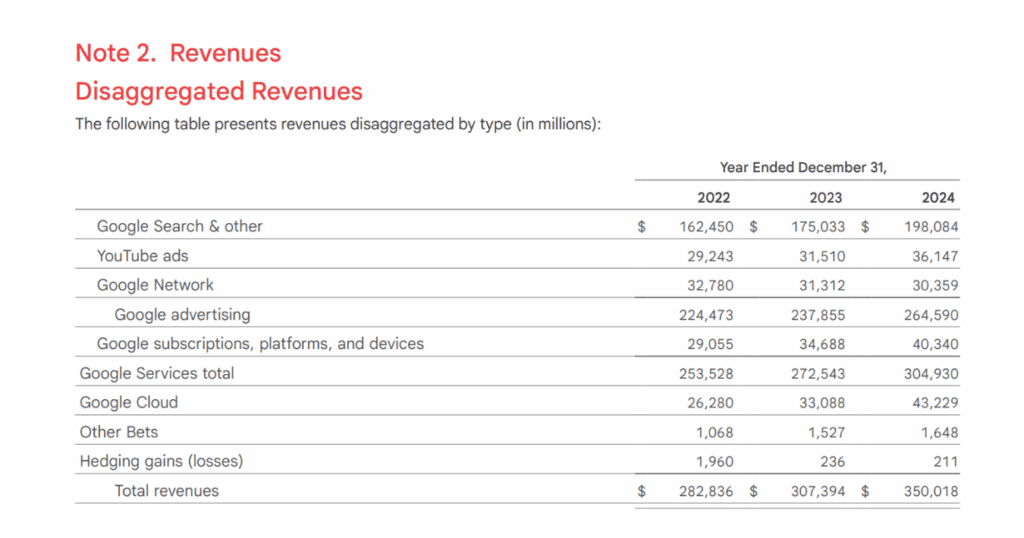Viewport: 1024px width, 538px height.
Task: Select the 'Google Cloud' row label
Action: [129, 402]
